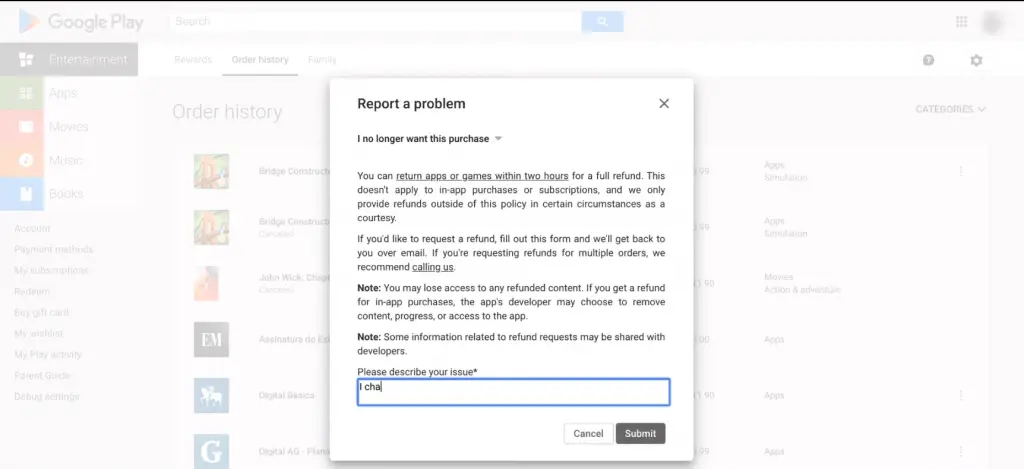The width and height of the screenshot is (1024, 469).
Task: Click the orange Music sidebar icon
Action: click(x=26, y=160)
